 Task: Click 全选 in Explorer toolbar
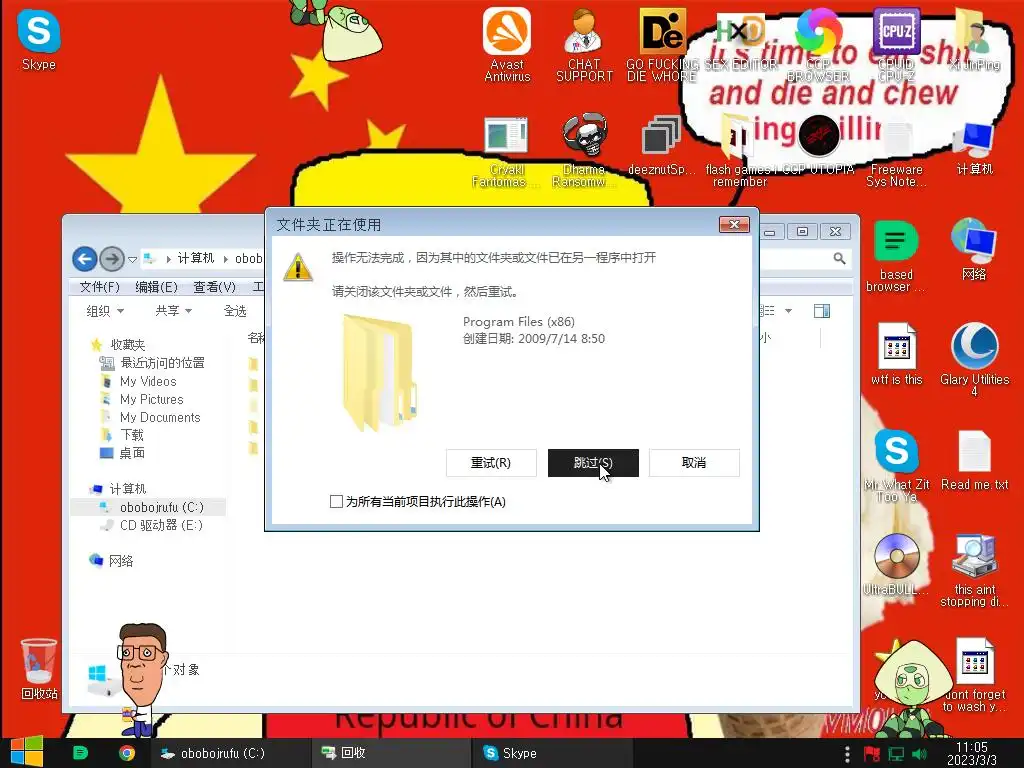click(x=235, y=311)
